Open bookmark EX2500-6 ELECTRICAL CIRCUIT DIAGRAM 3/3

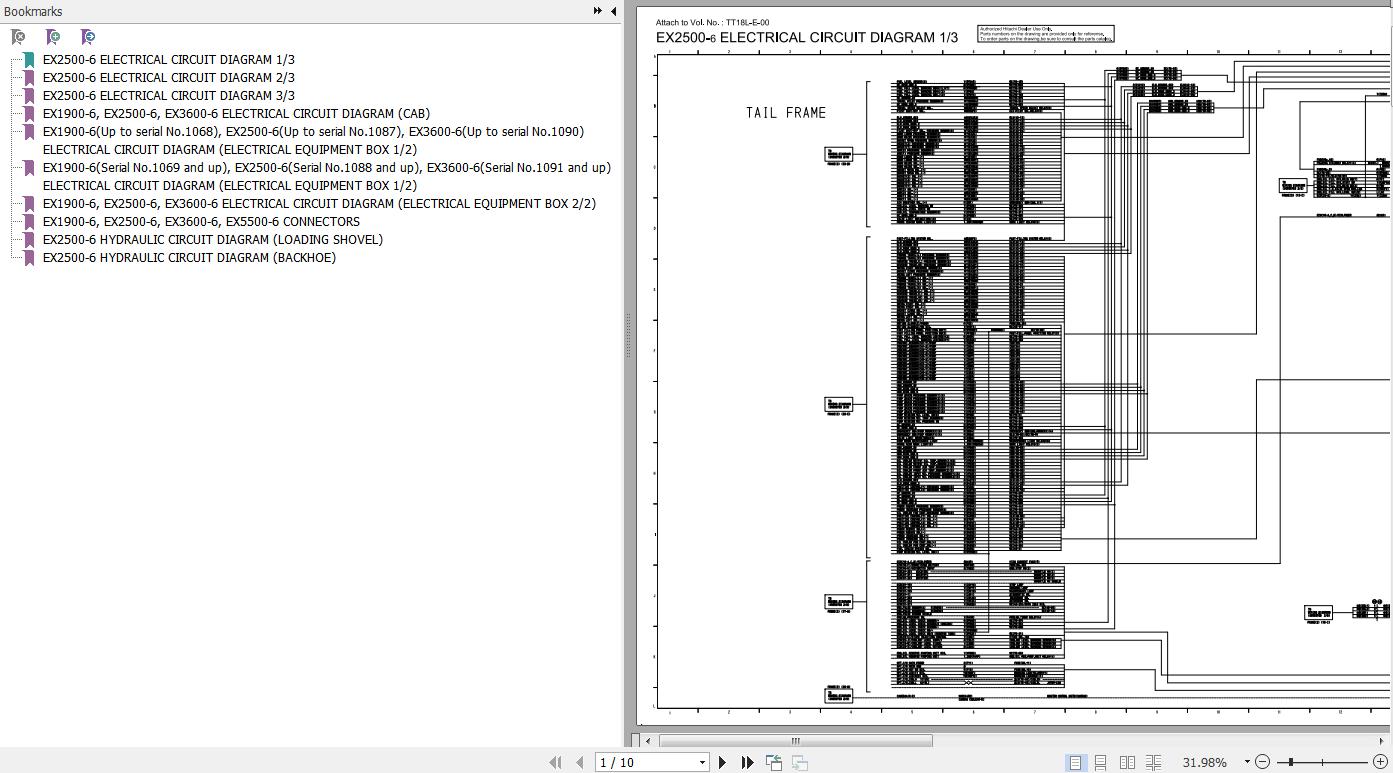[x=169, y=96]
